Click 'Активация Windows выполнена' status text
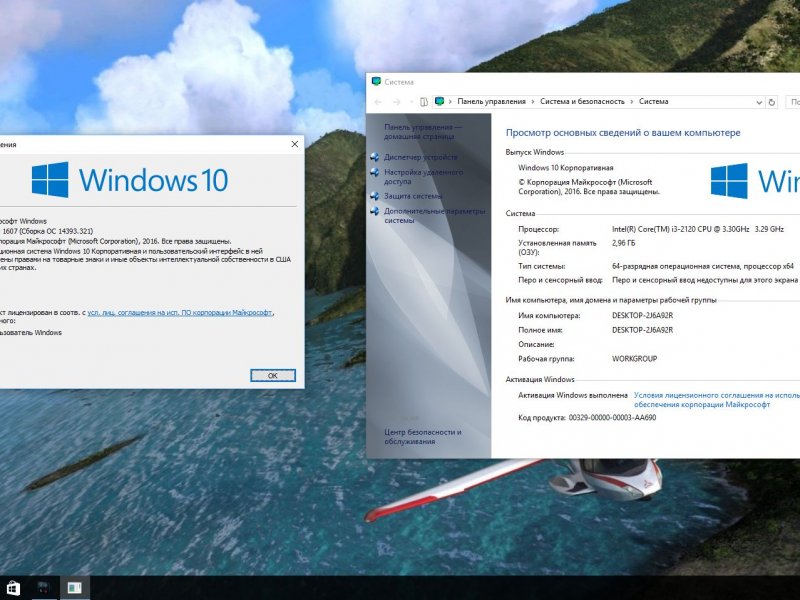Viewport: 800px width, 600px height. 573,395
